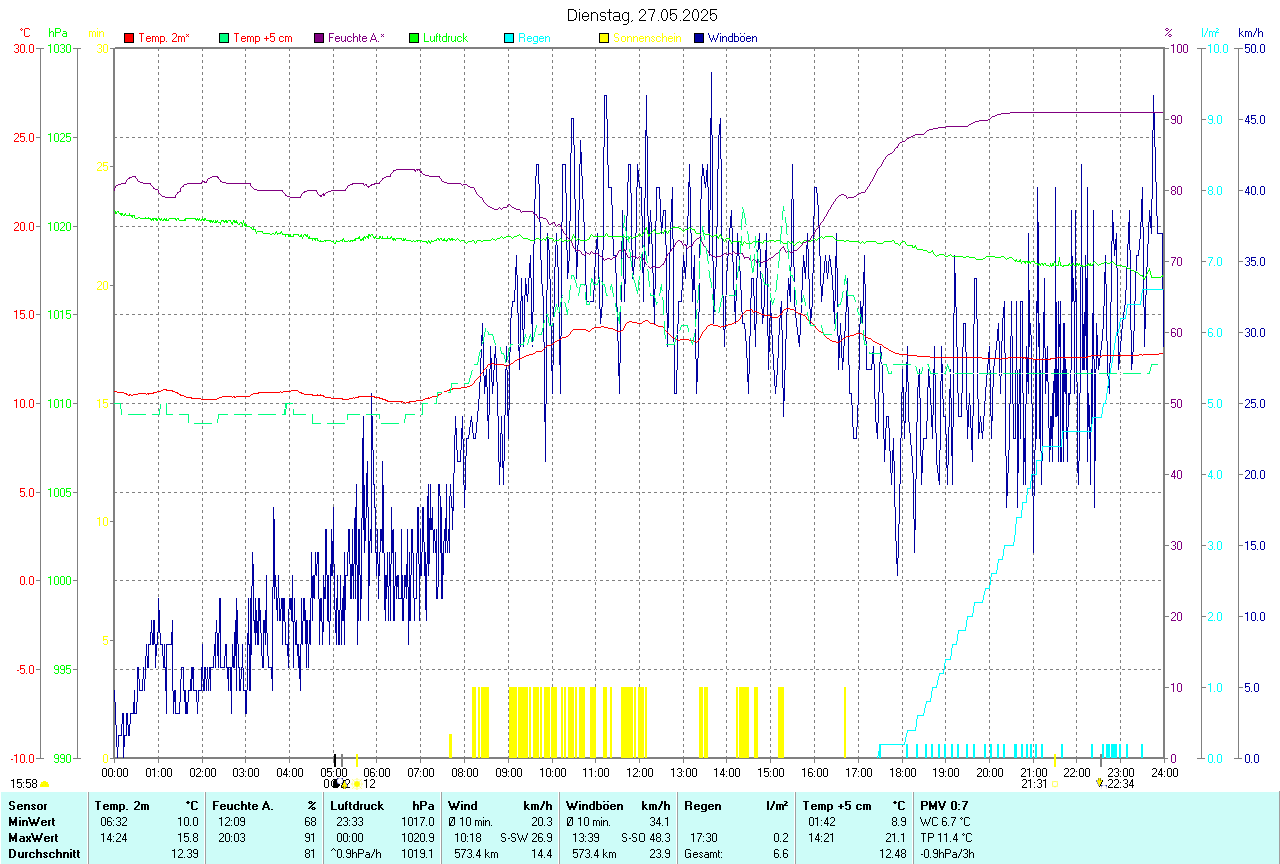Select the Luftdruck legend label
1280x864 pixels.
pyautogui.click(x=446, y=38)
